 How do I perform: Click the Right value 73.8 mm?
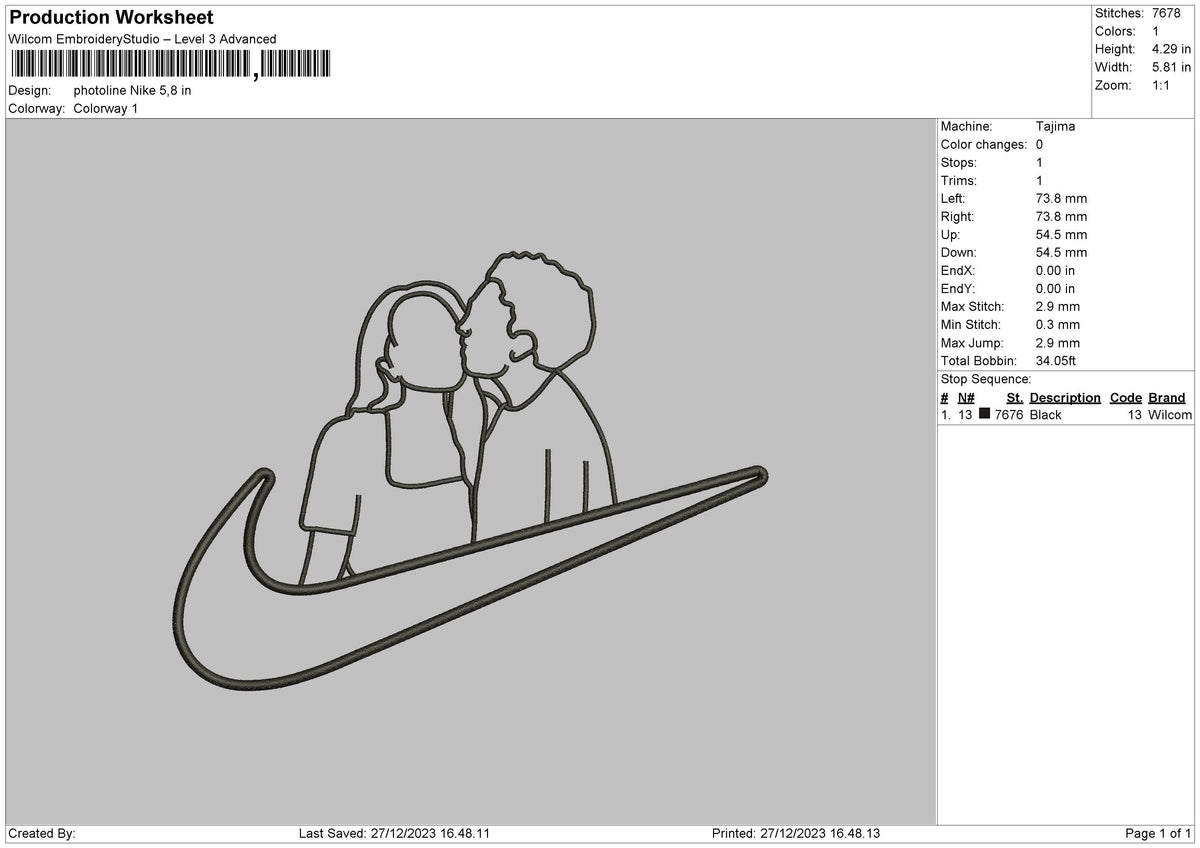[x=1062, y=217]
